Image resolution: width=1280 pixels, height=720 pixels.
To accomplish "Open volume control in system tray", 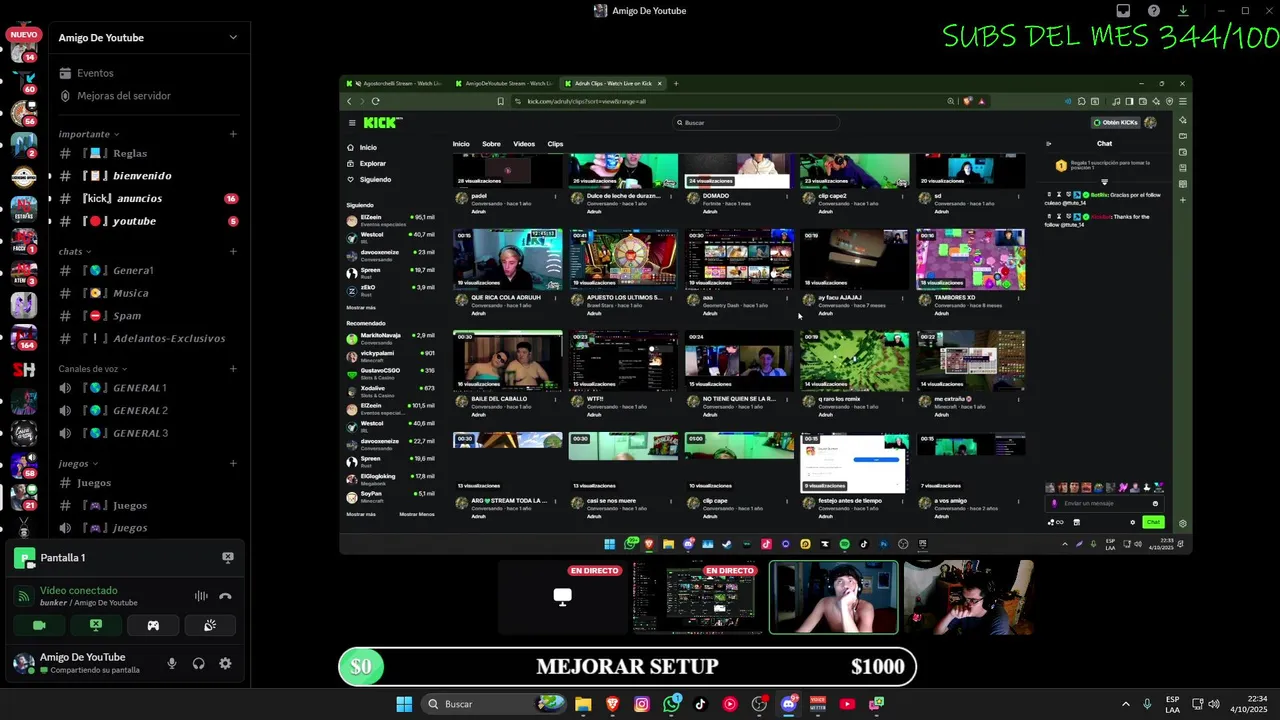I will point(1214,704).
